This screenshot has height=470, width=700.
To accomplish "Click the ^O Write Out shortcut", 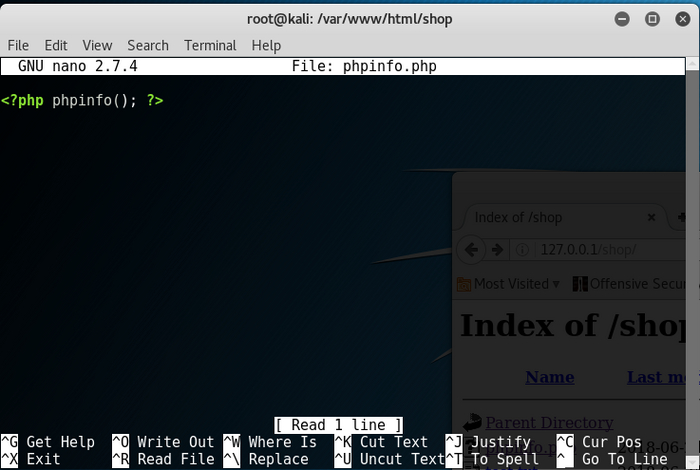I will point(163,442).
